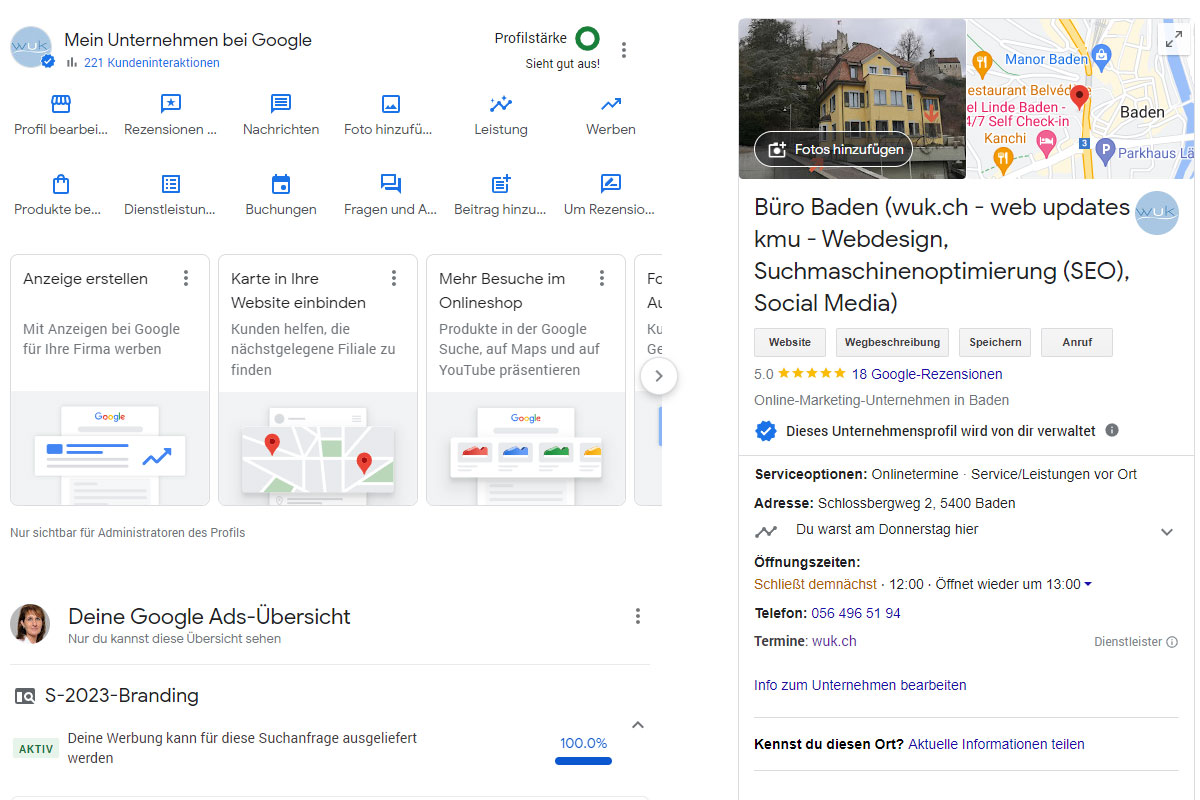This screenshot has width=1200, height=800.
Task: Click the Werben icon
Action: [610, 103]
